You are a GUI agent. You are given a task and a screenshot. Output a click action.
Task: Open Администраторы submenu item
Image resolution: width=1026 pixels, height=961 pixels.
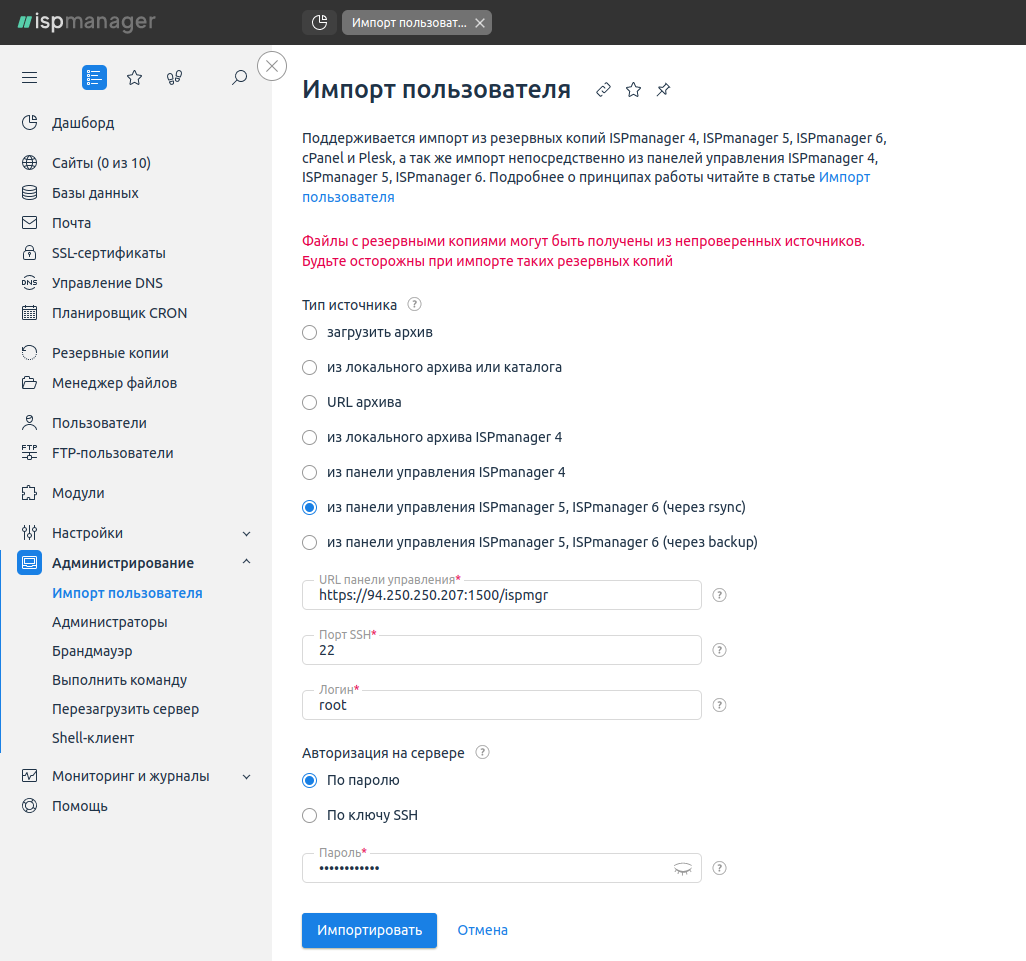pos(110,622)
